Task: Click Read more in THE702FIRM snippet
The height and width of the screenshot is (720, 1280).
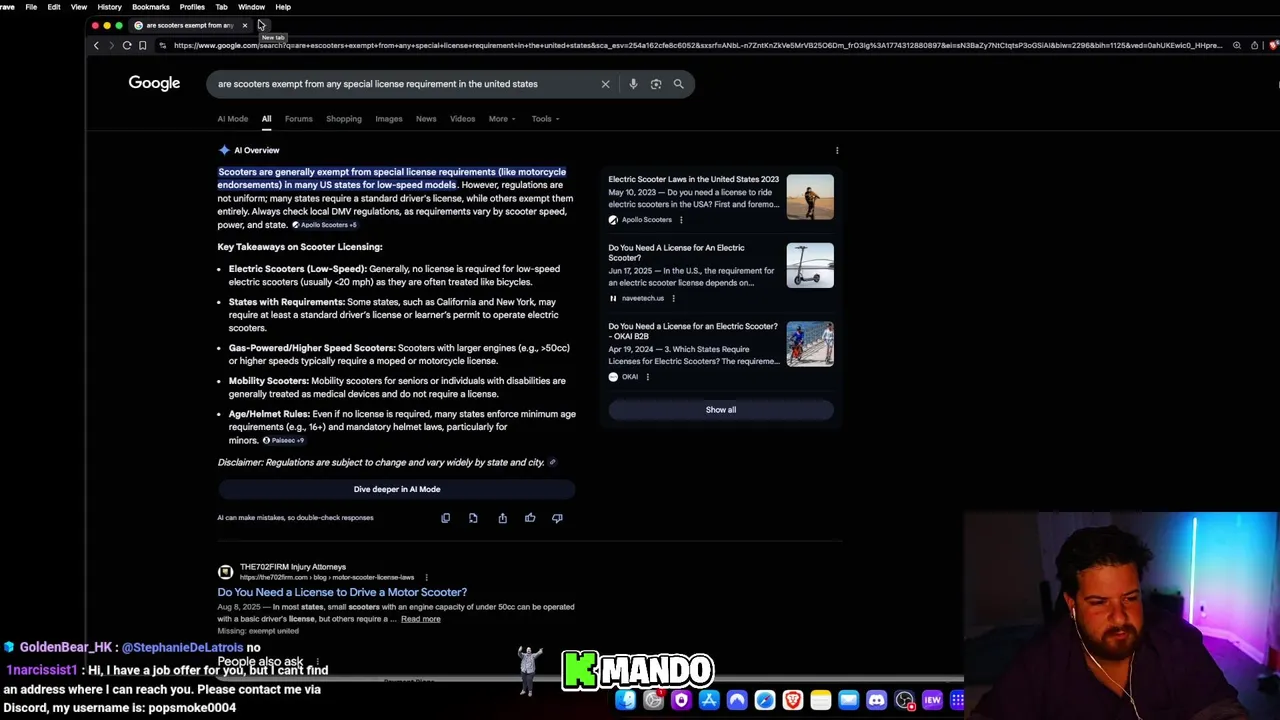Action: [421, 619]
